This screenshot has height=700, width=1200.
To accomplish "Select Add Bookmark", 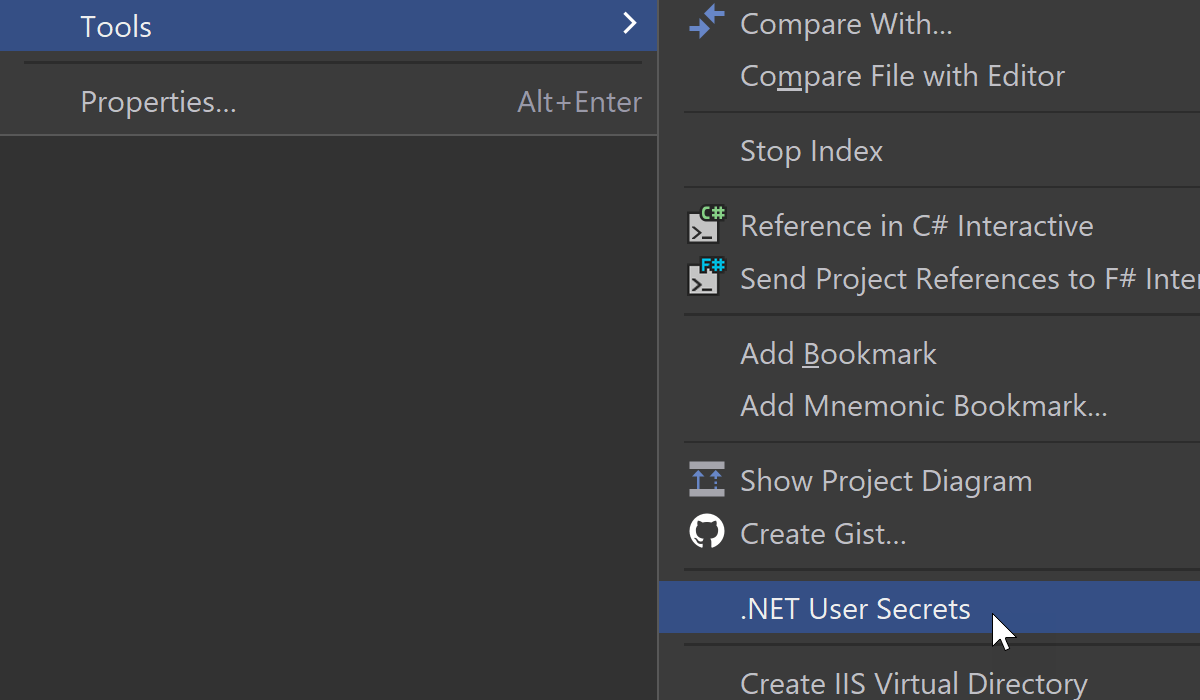I will tap(838, 354).
